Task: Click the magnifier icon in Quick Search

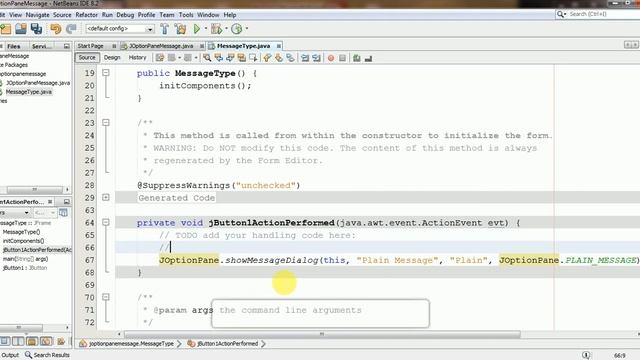Action: tap(561, 14)
